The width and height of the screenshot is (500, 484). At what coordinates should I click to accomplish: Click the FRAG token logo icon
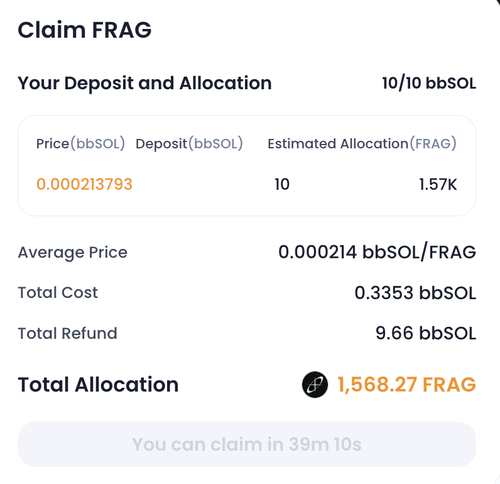(315, 385)
